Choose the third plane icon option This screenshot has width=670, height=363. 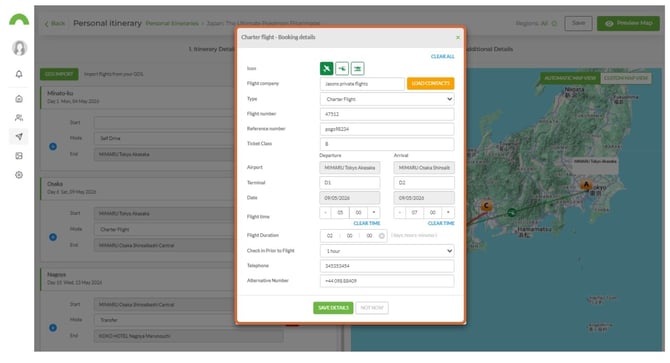coord(357,68)
